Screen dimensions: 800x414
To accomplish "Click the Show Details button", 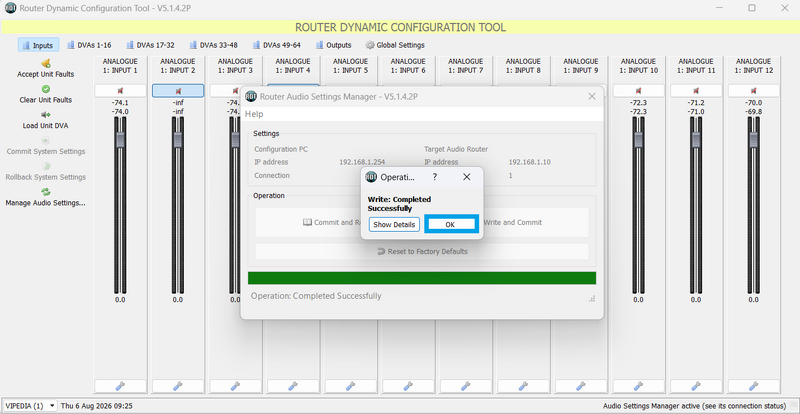I will point(394,225).
